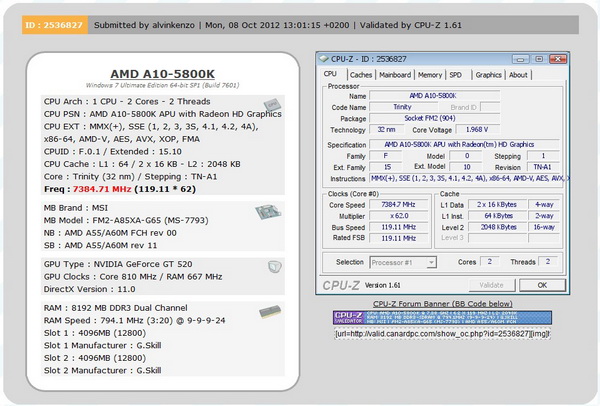
Task: Go to the SPD tab
Action: (456, 75)
